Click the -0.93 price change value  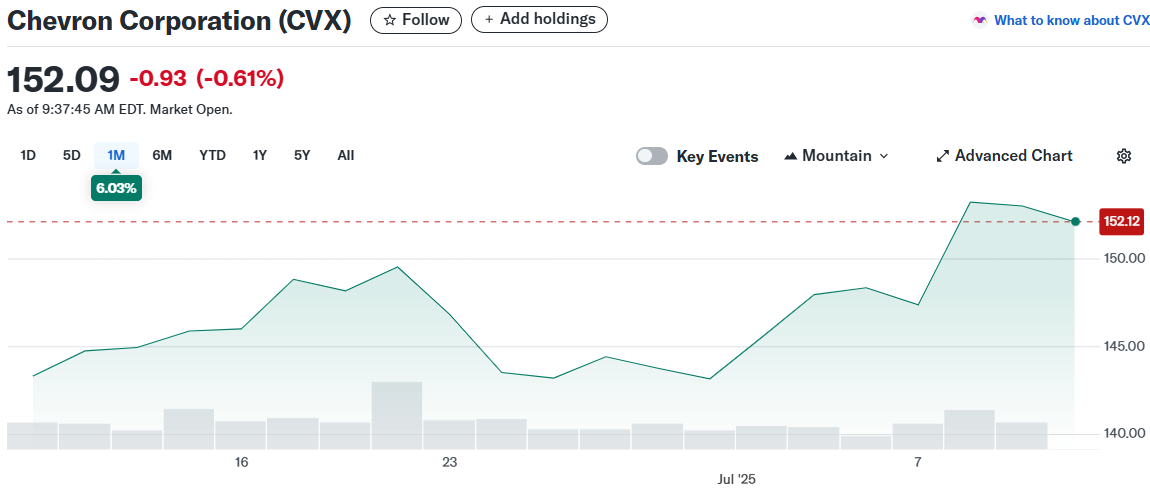[158, 78]
